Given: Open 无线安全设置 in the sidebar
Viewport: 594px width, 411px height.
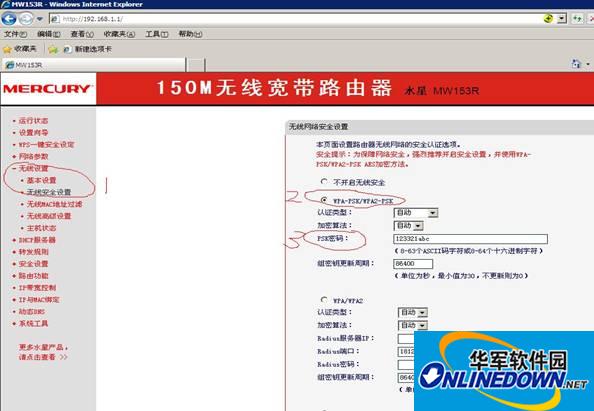Looking at the screenshot, I should point(49,192).
